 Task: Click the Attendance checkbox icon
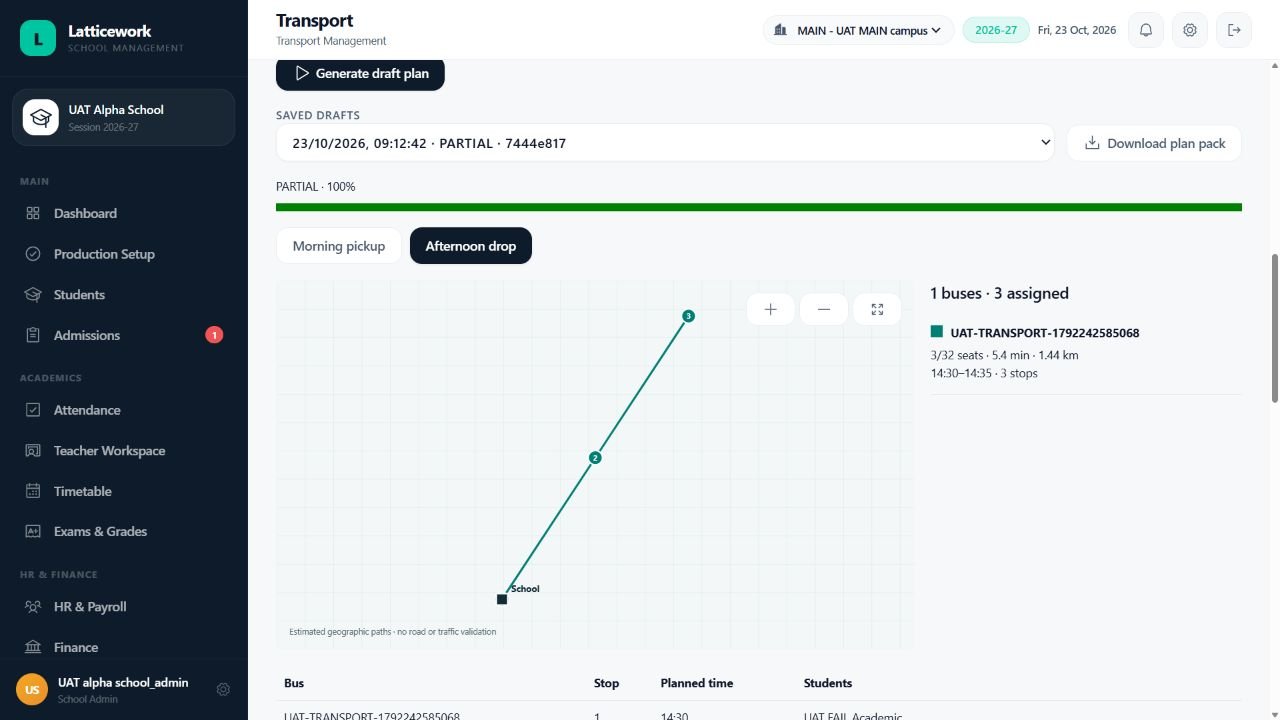(33, 410)
